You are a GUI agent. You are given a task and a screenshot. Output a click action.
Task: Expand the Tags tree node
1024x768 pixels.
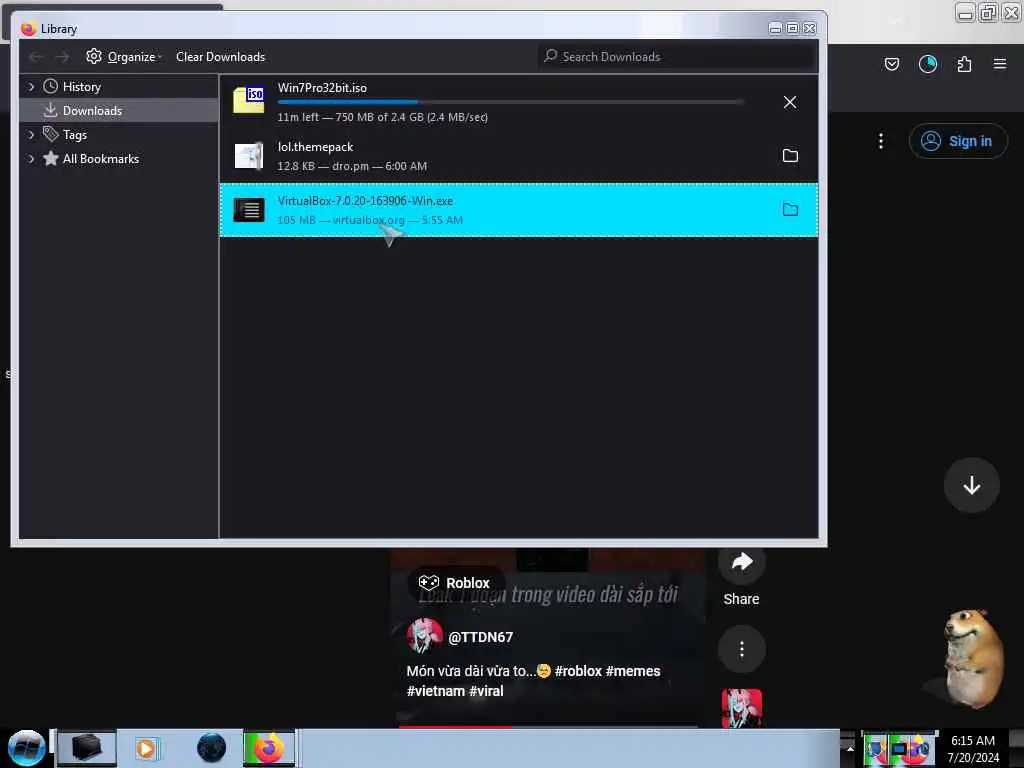[31, 135]
